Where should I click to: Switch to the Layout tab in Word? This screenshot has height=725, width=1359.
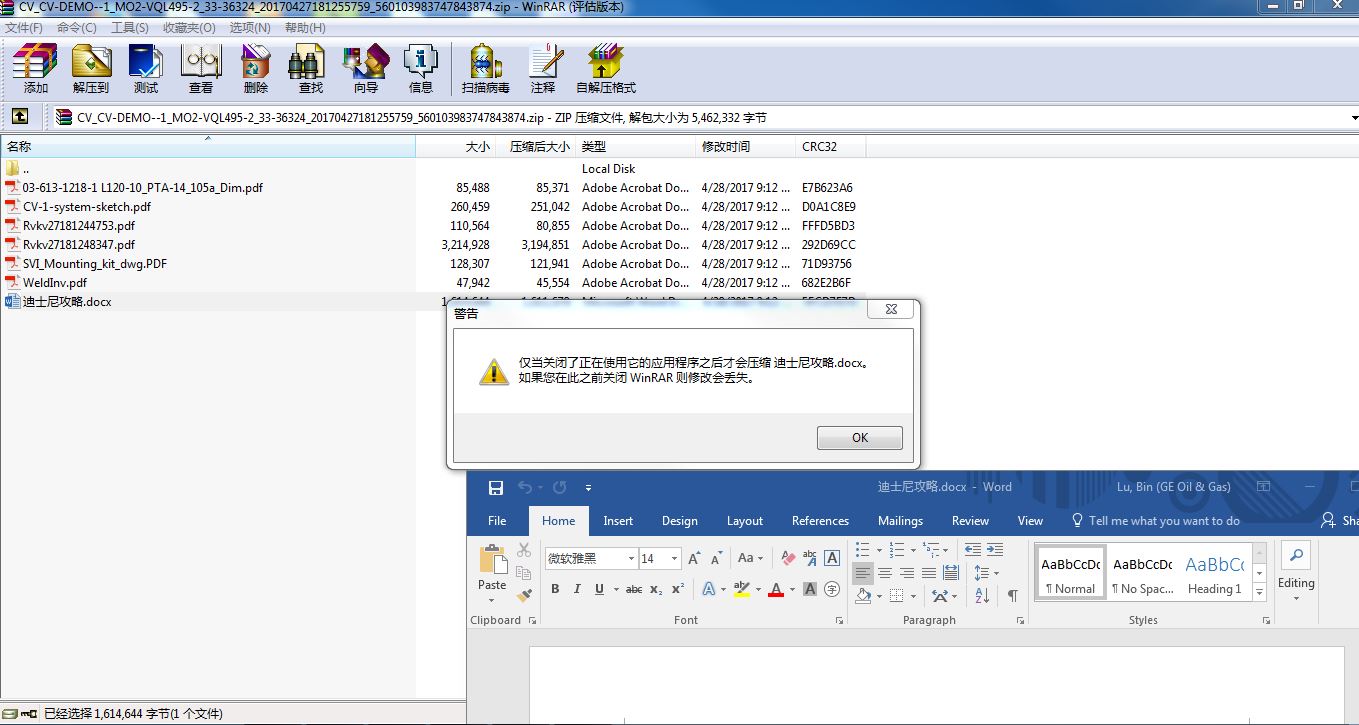click(745, 521)
